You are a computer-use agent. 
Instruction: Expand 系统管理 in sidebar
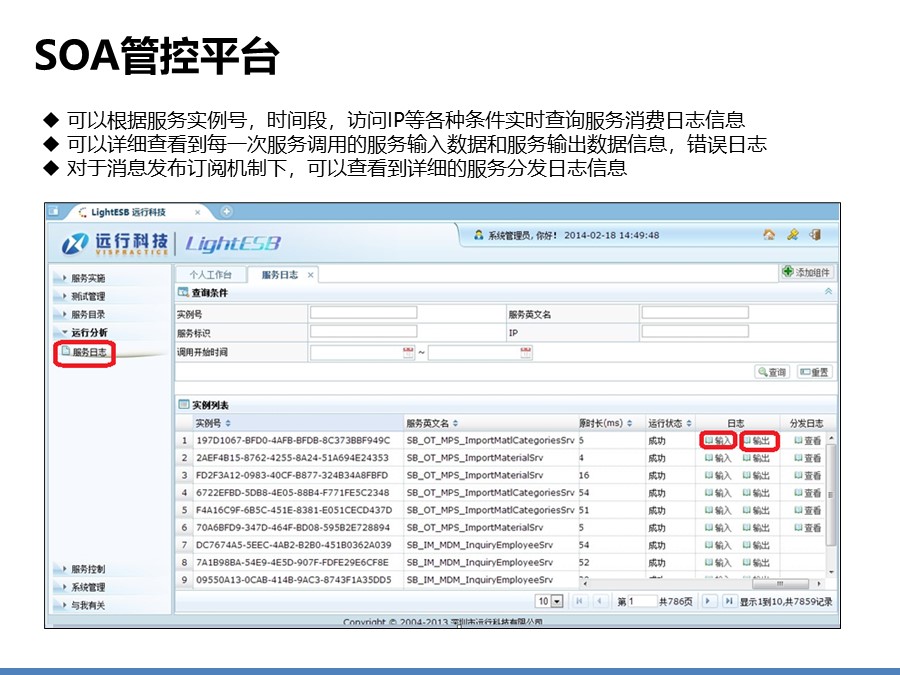pos(88,587)
